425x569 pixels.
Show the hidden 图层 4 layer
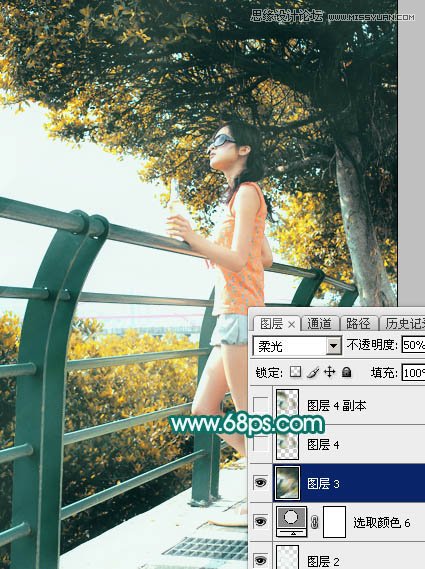(x=261, y=444)
